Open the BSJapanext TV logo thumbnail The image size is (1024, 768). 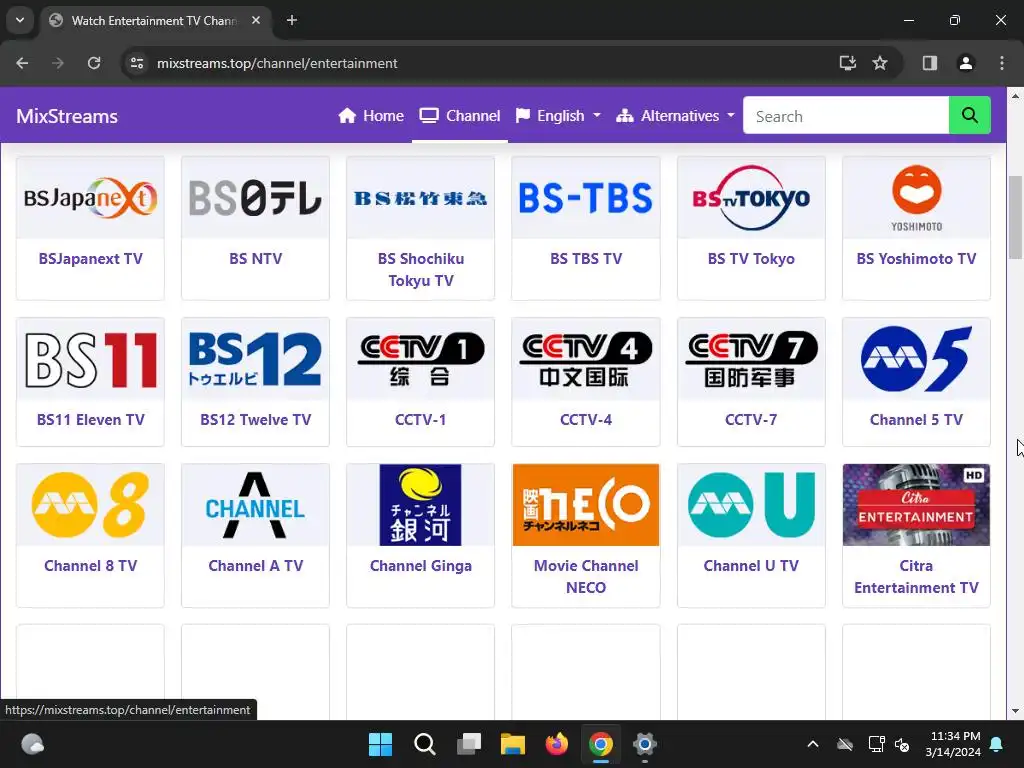(90, 197)
